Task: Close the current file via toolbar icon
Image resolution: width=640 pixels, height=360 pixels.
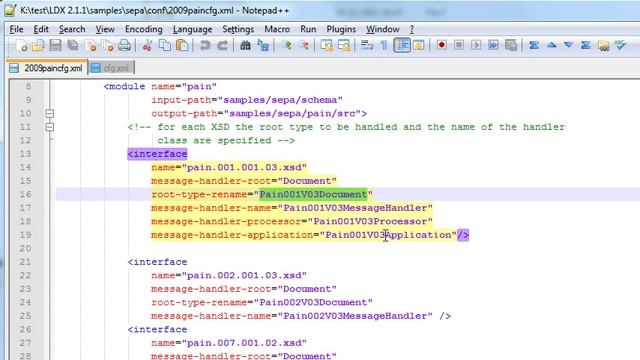Action: (90, 45)
